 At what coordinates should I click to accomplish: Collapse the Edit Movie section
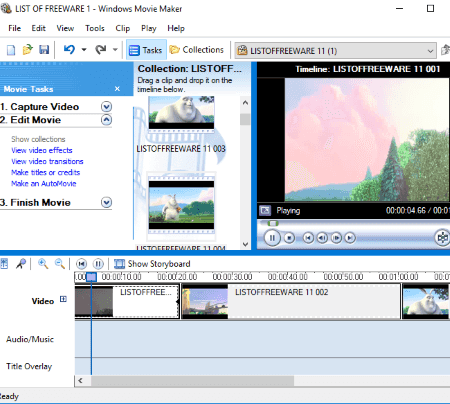tap(106, 120)
